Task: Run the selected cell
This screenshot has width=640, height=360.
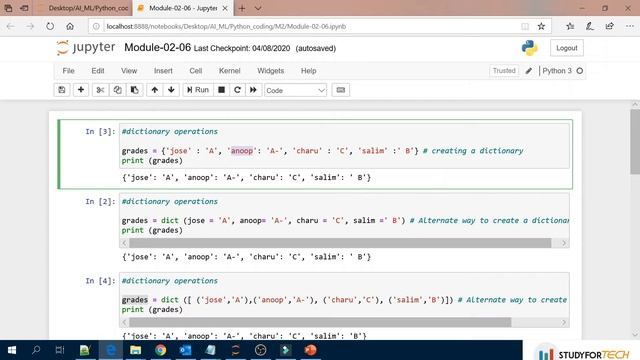Action: [198, 90]
